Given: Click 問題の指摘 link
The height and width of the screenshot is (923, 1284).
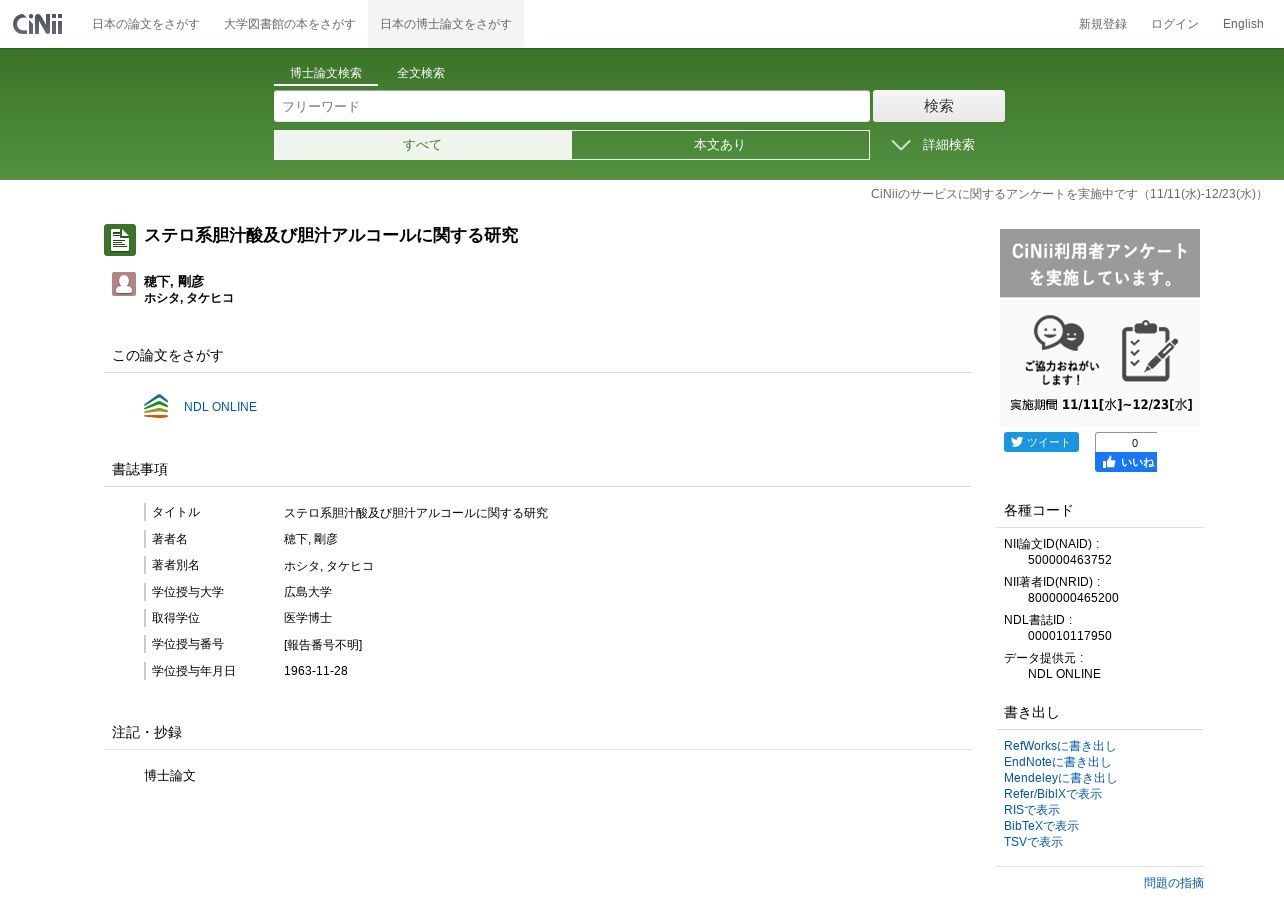Looking at the screenshot, I should point(1174,883).
